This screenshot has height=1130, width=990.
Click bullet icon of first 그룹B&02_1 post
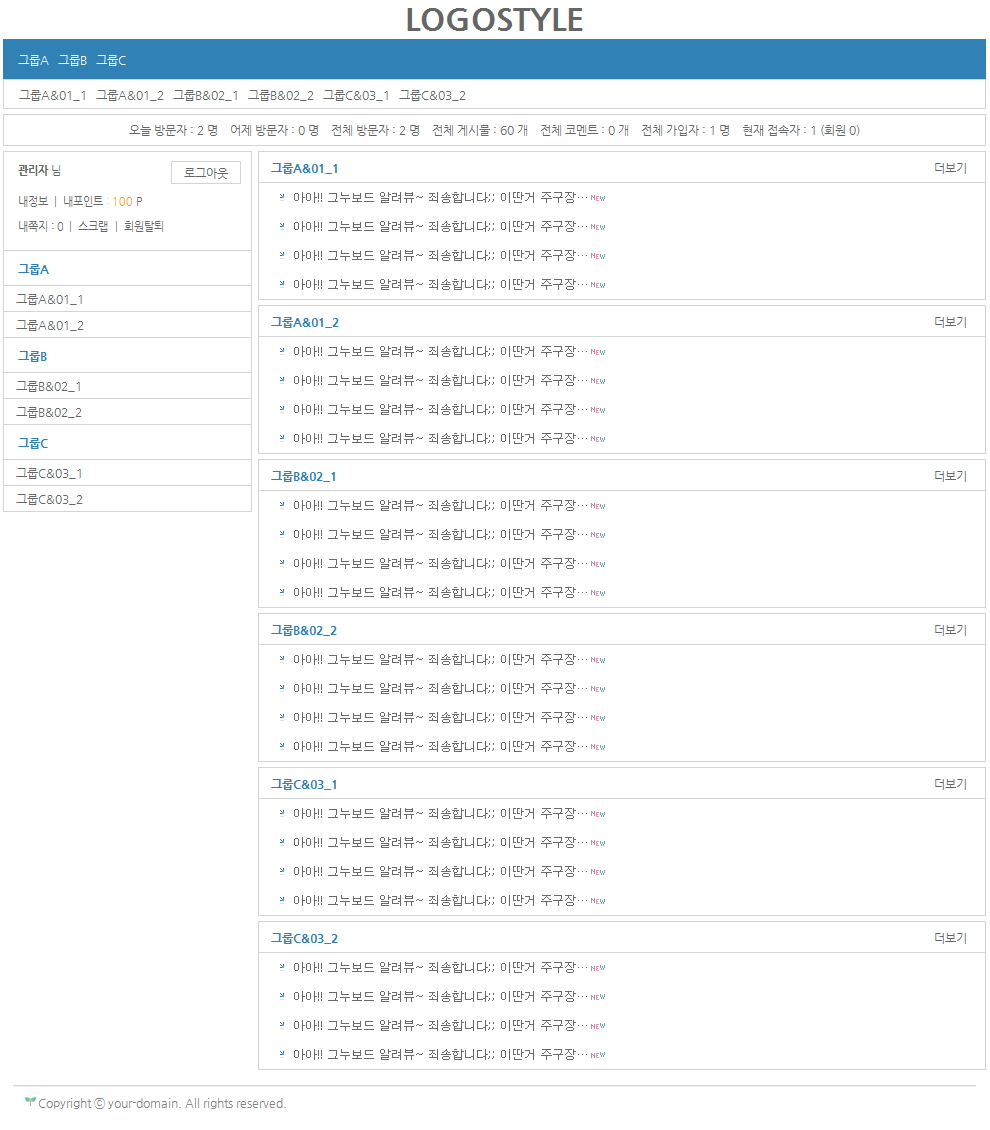tap(282, 505)
